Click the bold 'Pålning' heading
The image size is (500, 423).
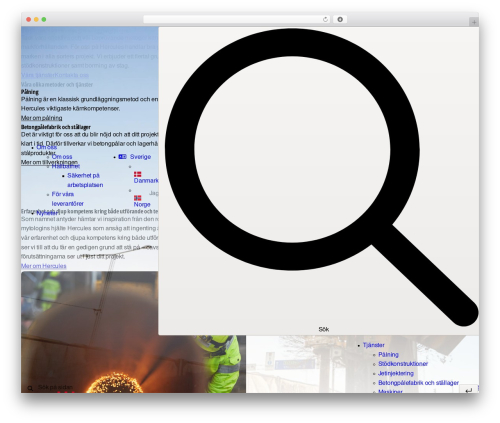point(30,92)
